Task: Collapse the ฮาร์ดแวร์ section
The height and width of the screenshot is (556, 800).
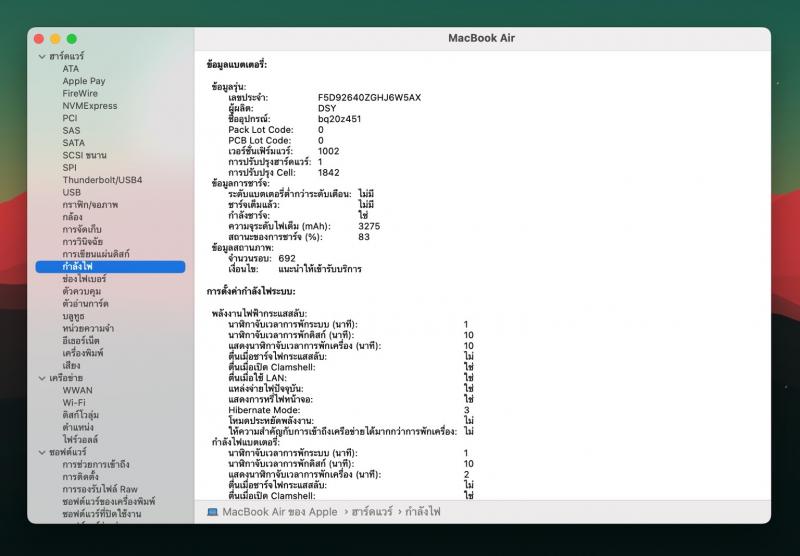Action: [40, 57]
